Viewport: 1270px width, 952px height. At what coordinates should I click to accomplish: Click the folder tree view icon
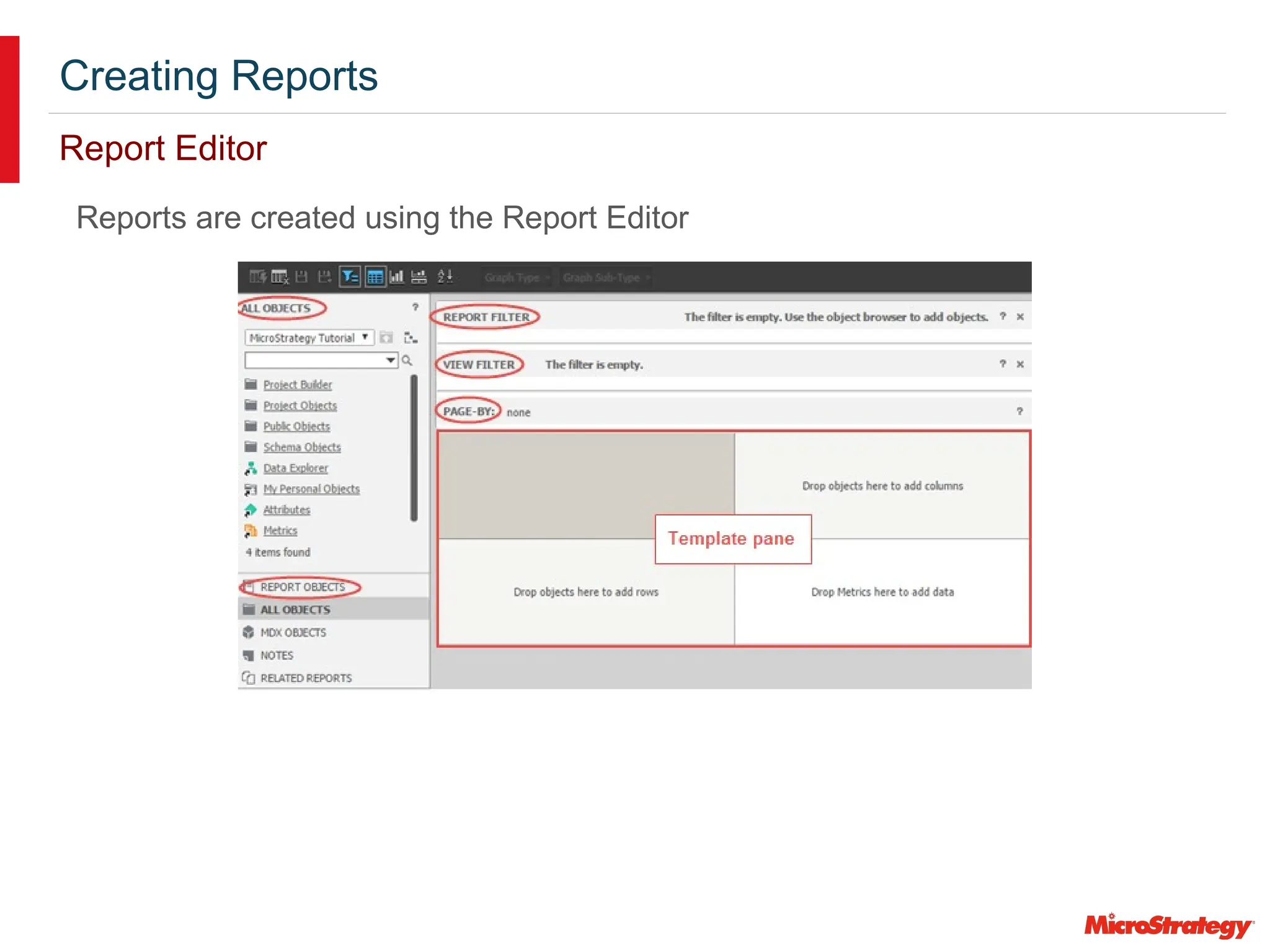click(x=411, y=338)
